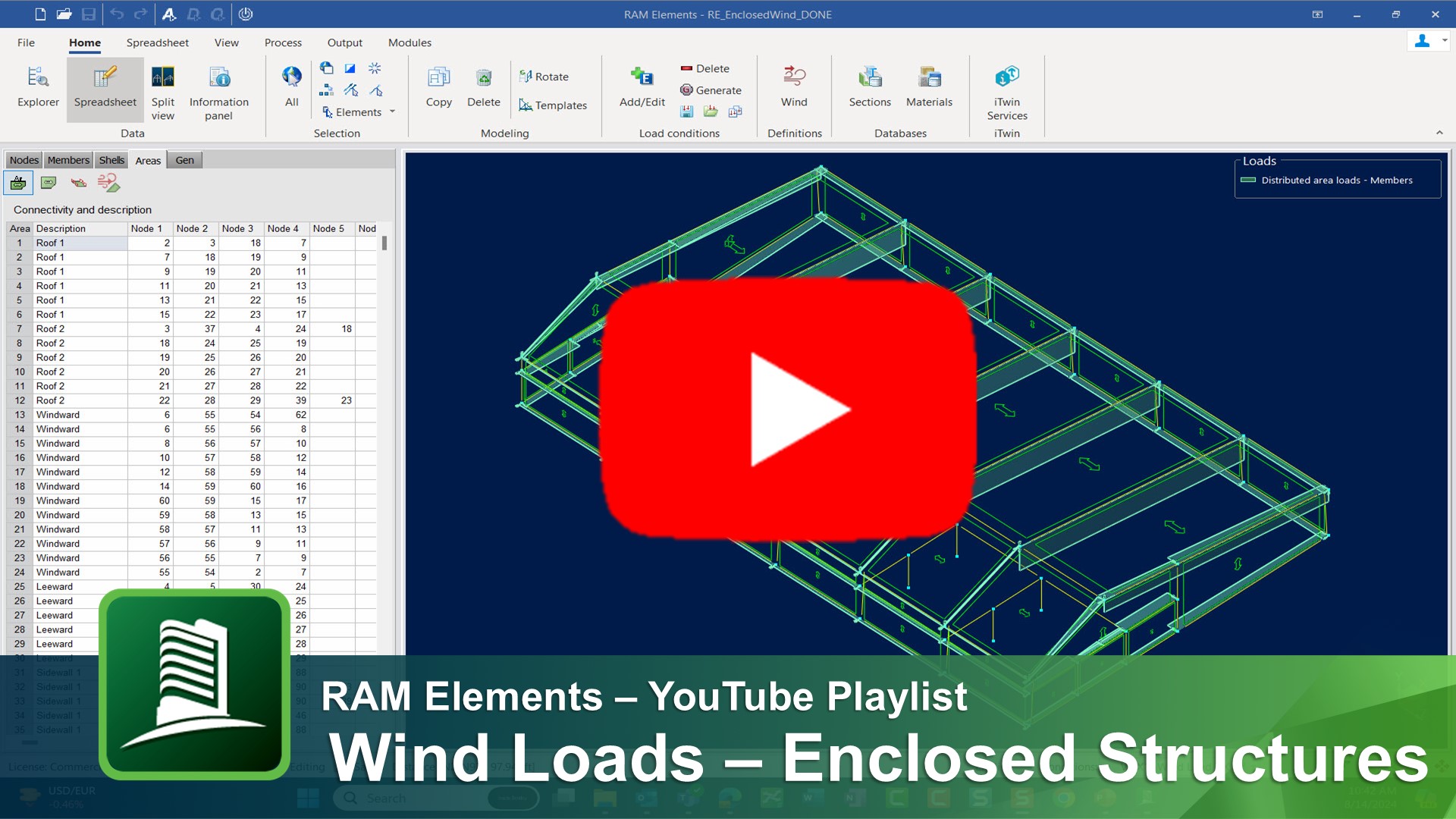The image size is (1456, 819).
Task: Switch to the Gen spreadsheet tab
Action: [185, 160]
